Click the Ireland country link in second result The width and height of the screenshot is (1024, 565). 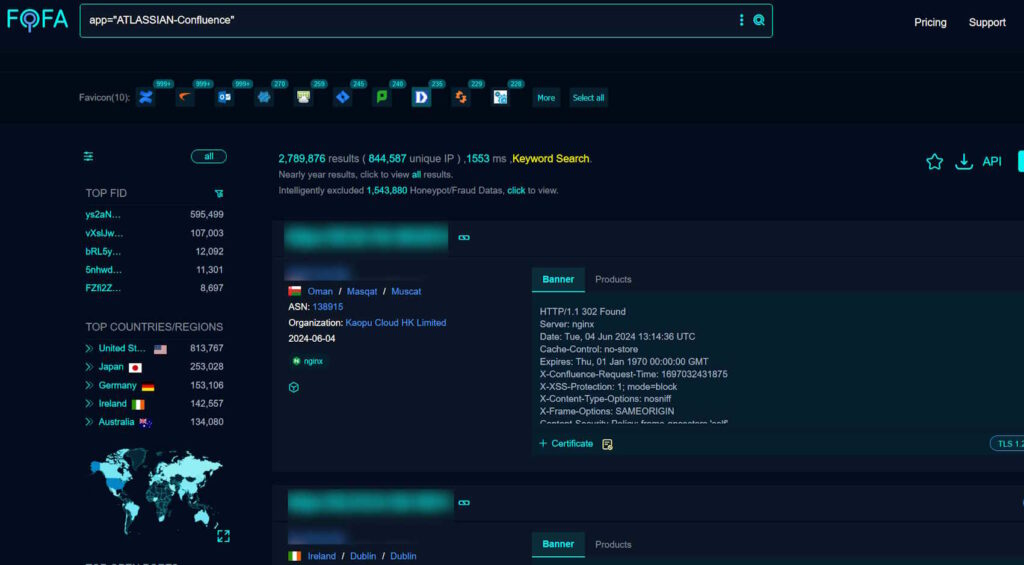click(321, 557)
